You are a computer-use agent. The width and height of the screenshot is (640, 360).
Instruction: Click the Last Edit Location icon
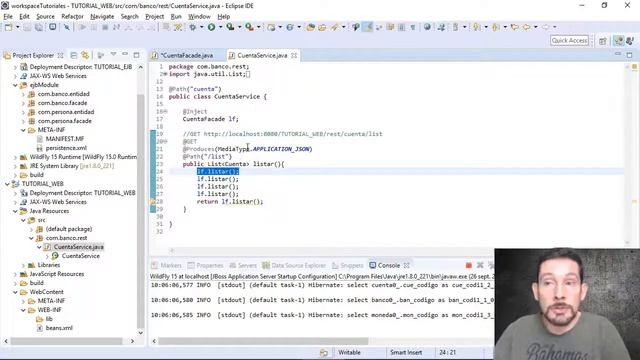pyautogui.click(x=514, y=27)
